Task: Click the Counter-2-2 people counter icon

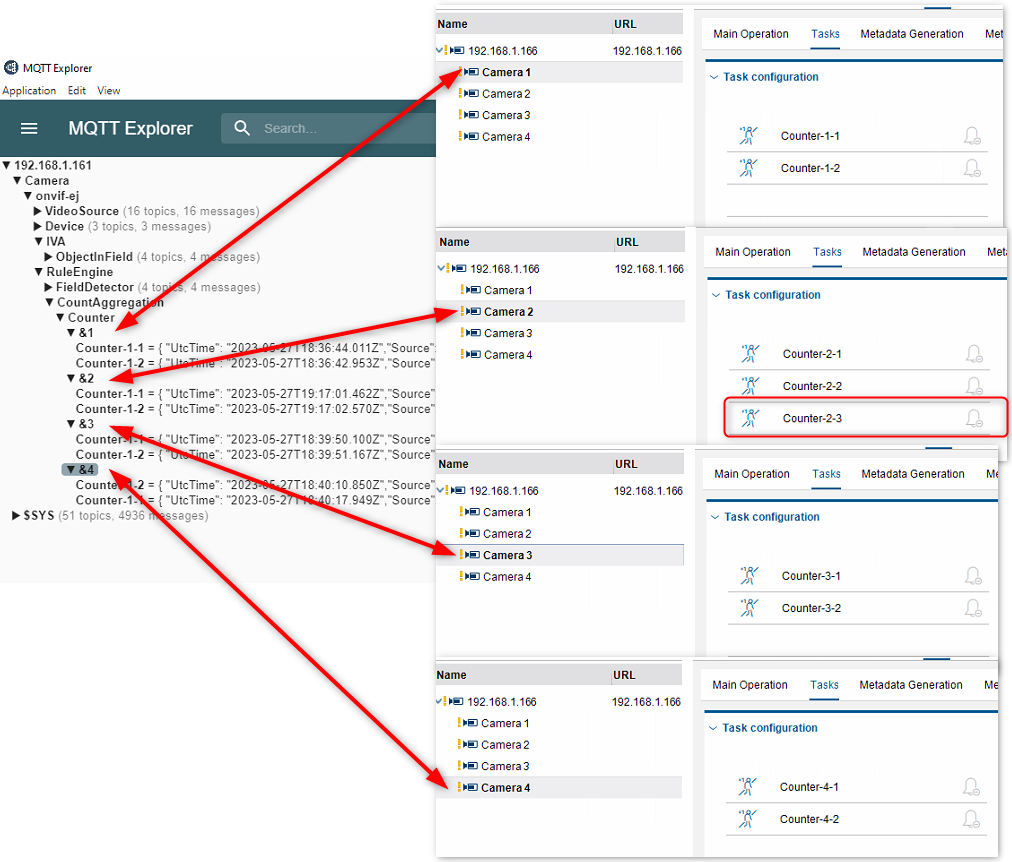Action: (750, 386)
